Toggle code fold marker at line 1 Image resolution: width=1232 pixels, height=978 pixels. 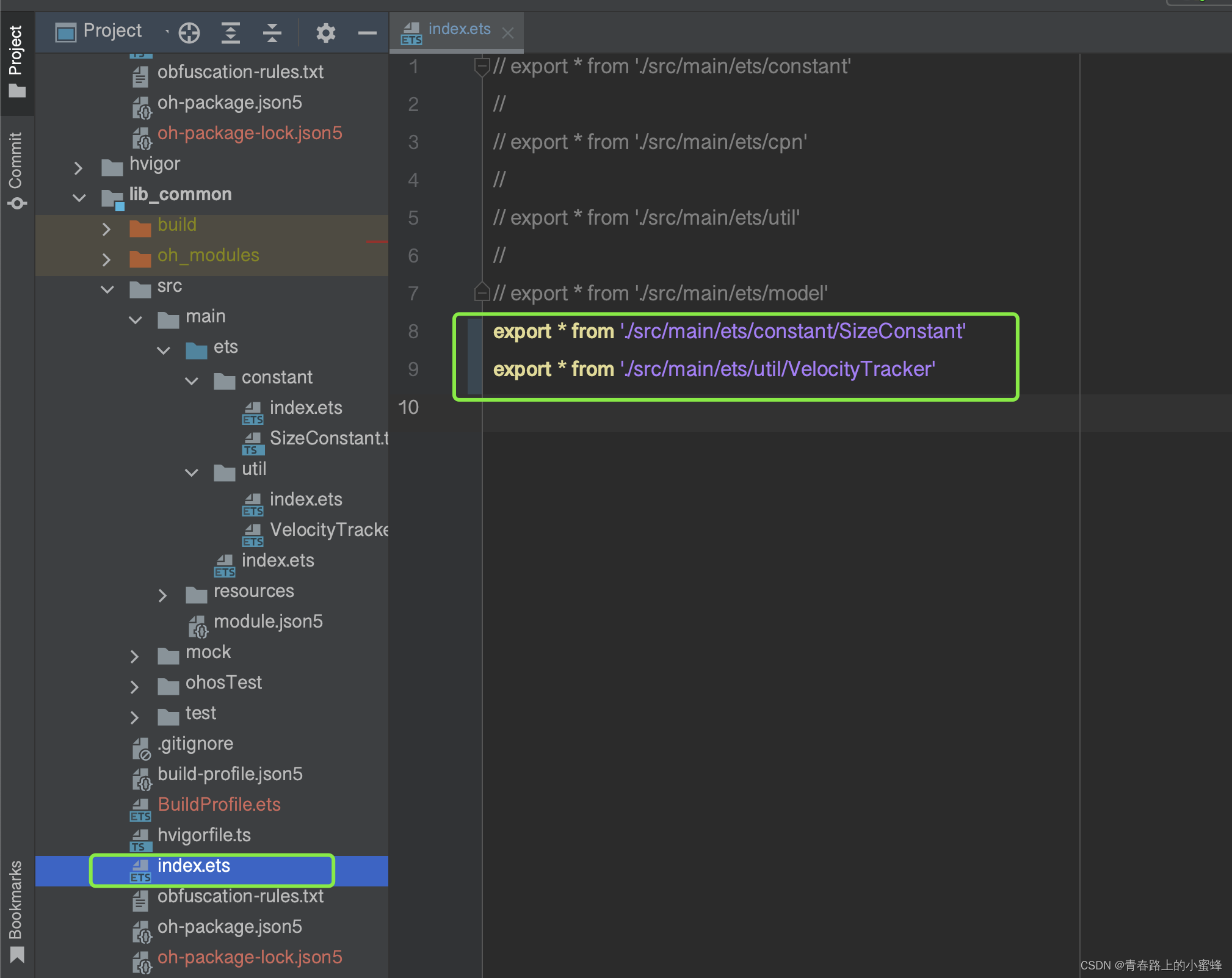click(x=482, y=67)
